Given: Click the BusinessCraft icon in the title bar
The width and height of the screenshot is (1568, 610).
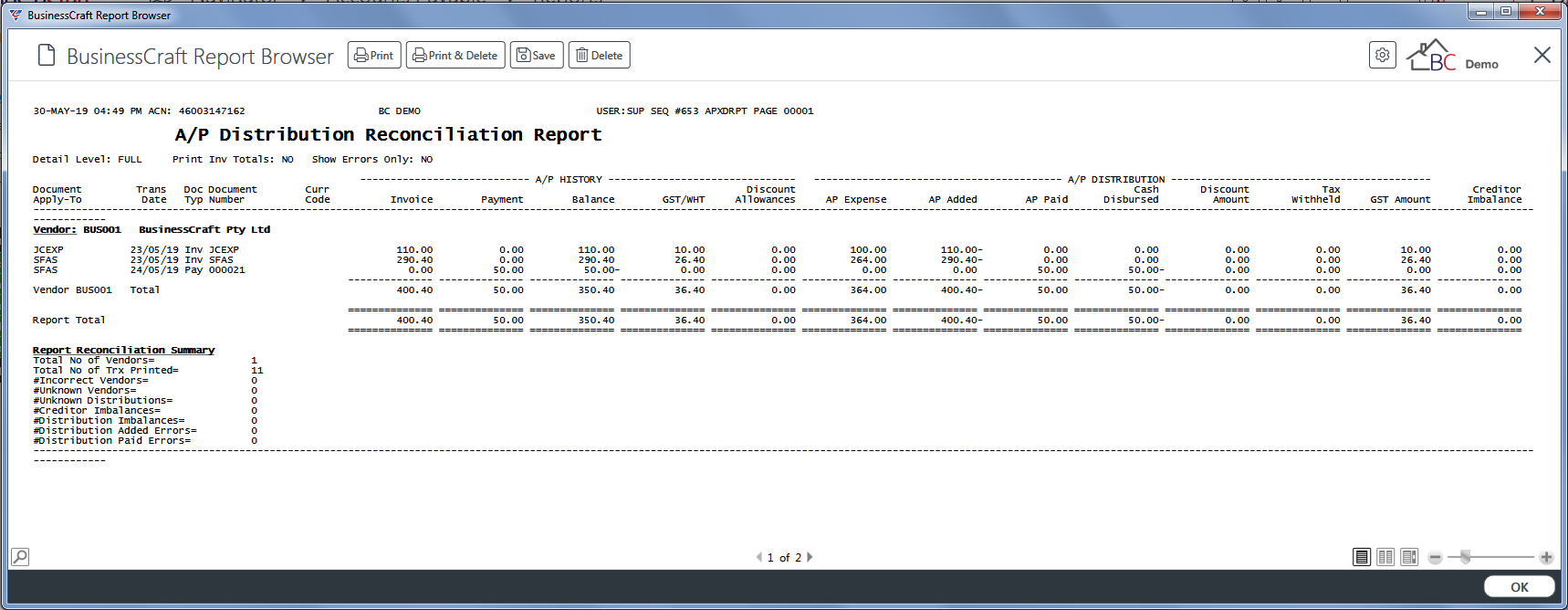Looking at the screenshot, I should 16,15.
